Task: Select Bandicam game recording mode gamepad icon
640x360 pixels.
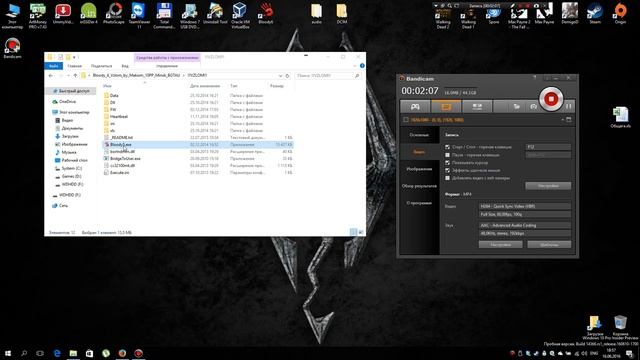Action: [x=415, y=107]
